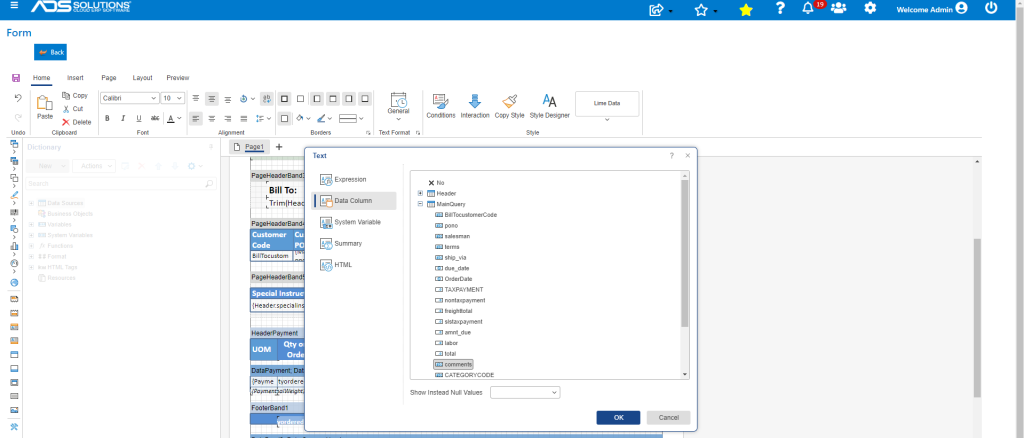The image size is (1024, 438).
Task: Click the toolbox setup wrench icon
Action: [x=14, y=428]
